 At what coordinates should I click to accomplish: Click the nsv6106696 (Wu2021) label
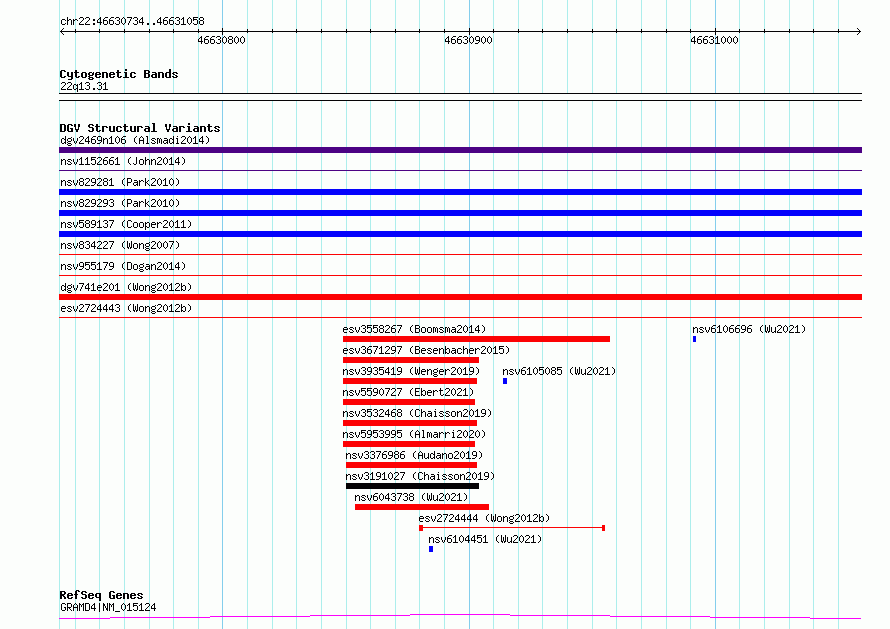tap(749, 329)
